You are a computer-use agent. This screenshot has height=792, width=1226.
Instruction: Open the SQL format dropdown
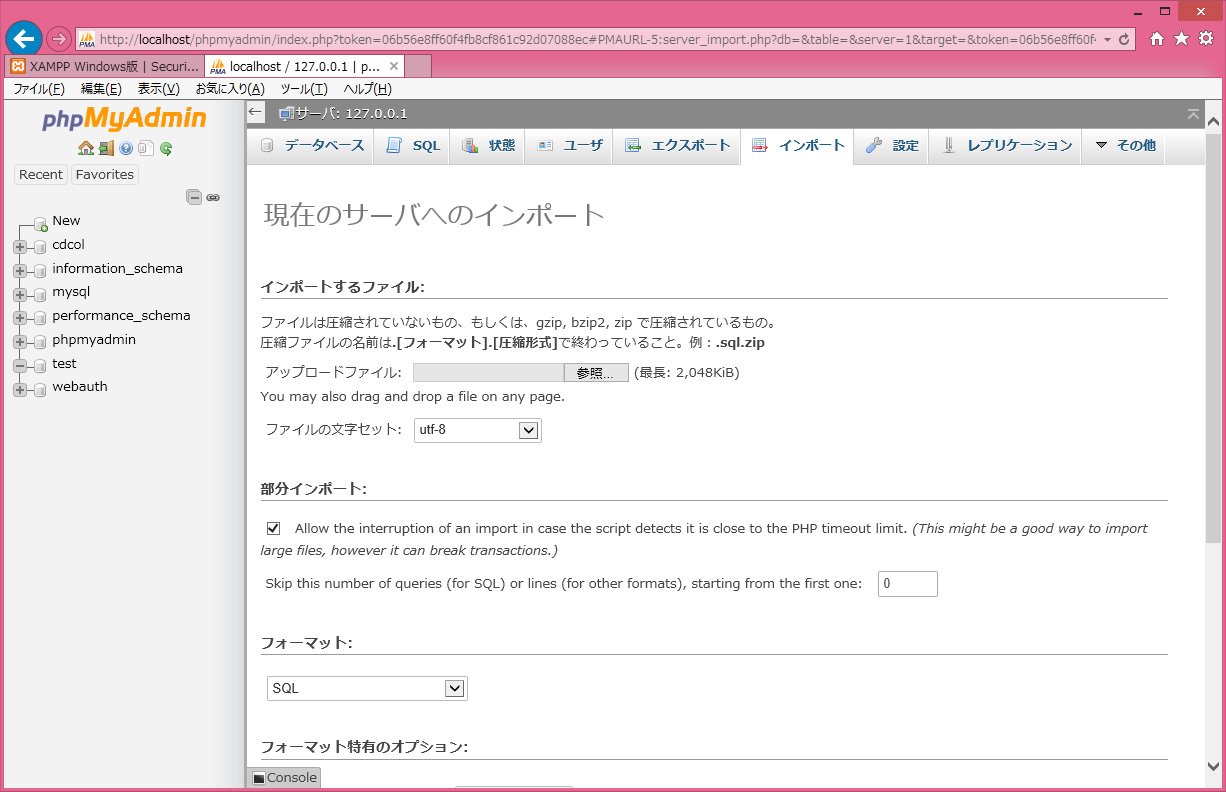[x=367, y=688]
